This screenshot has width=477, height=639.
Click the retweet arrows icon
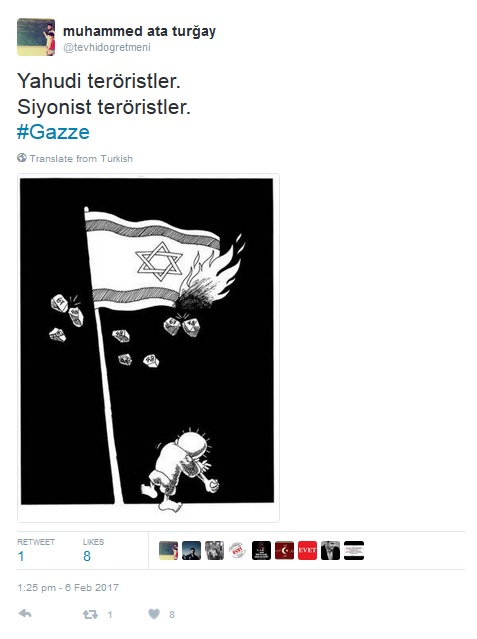(x=90, y=614)
